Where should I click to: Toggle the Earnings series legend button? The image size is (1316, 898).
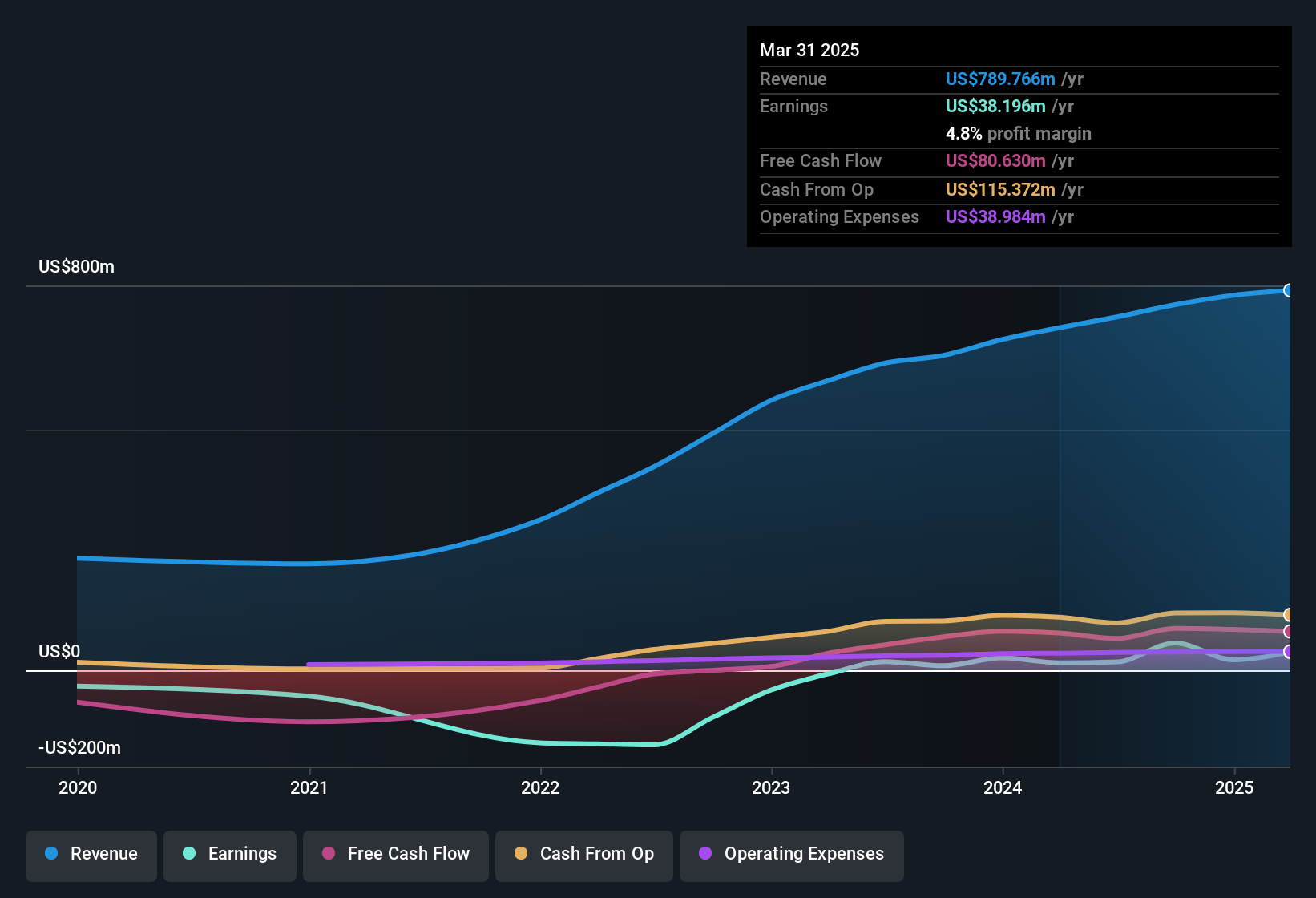230,856
